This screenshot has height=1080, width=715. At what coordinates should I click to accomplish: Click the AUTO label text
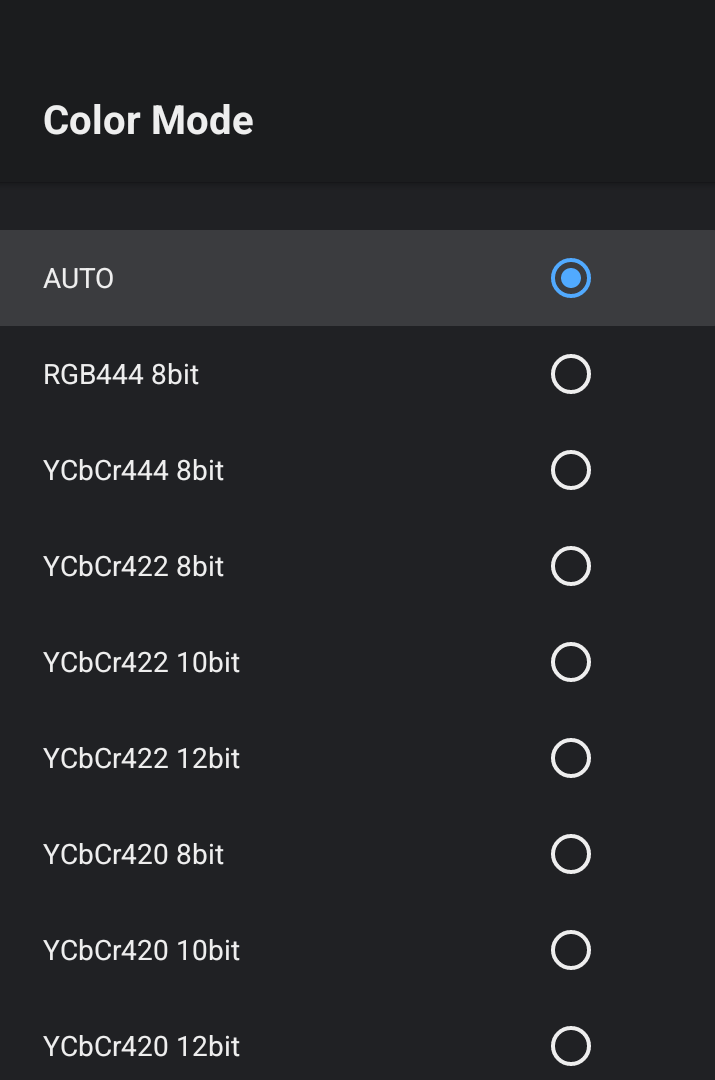[79, 278]
